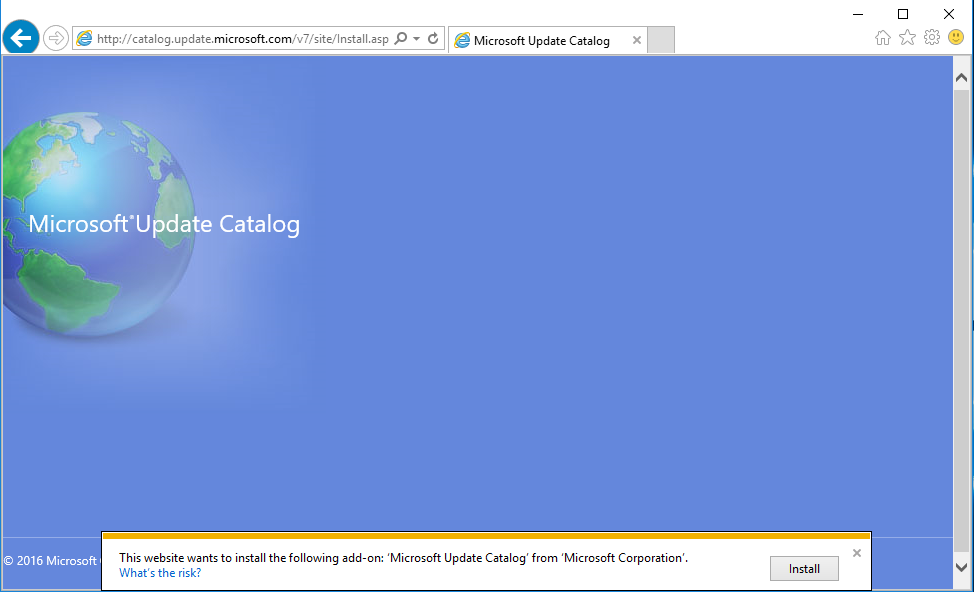The width and height of the screenshot is (974, 592).
Task: Click the vertical scrollbar track
Action: [962, 323]
